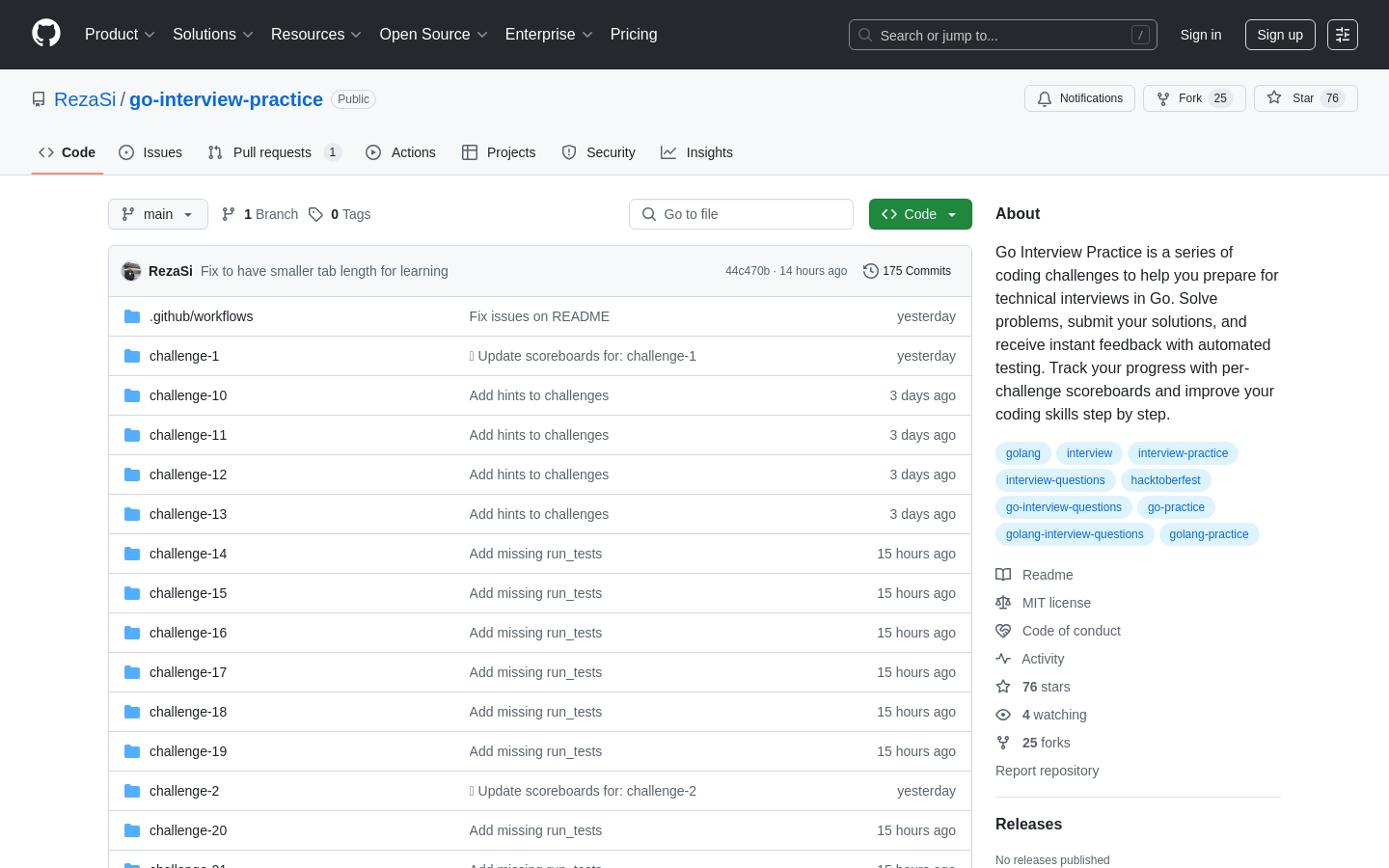Click the book icon beside Readme
The image size is (1389, 868).
pos(1003,575)
